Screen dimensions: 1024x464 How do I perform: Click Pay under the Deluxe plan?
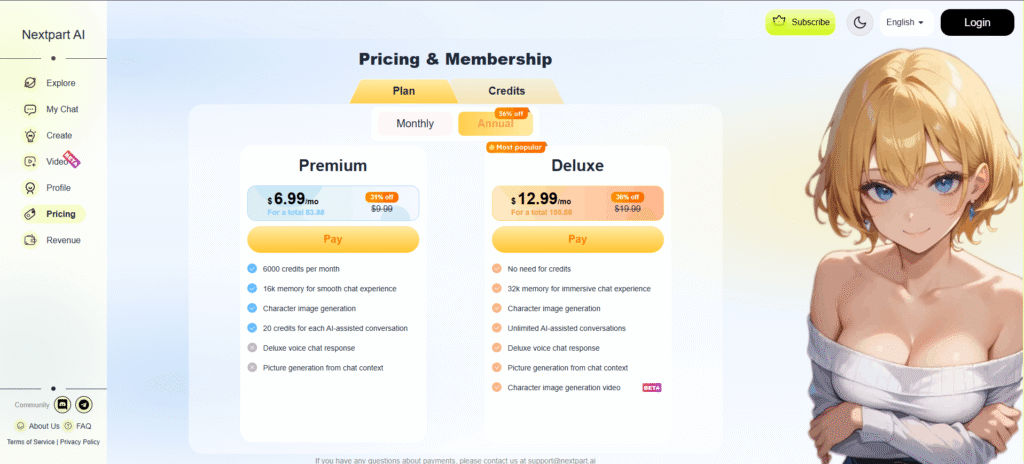[577, 239]
